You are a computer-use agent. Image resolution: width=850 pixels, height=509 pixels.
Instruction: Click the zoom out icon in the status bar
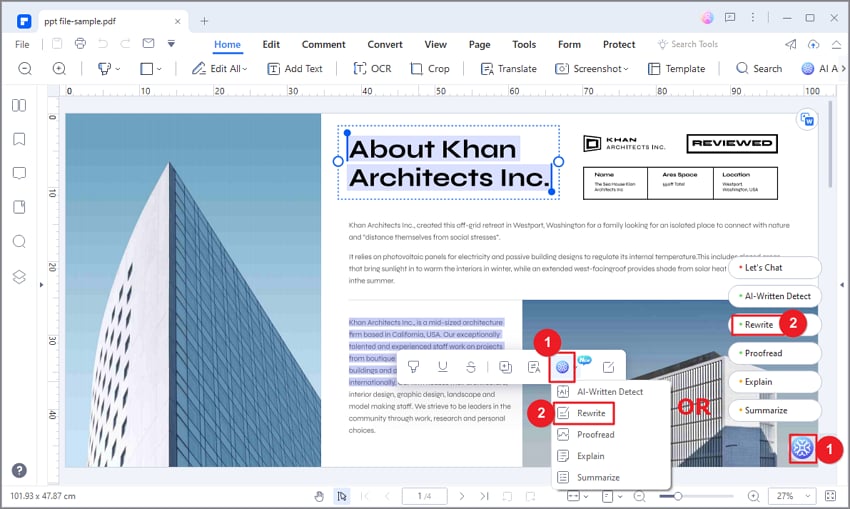pos(640,496)
